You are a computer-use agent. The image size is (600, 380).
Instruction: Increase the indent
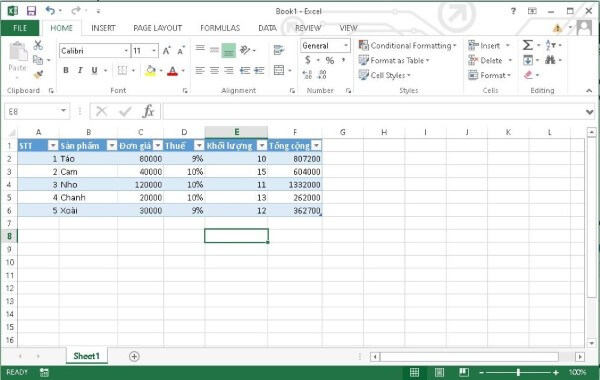(x=259, y=70)
